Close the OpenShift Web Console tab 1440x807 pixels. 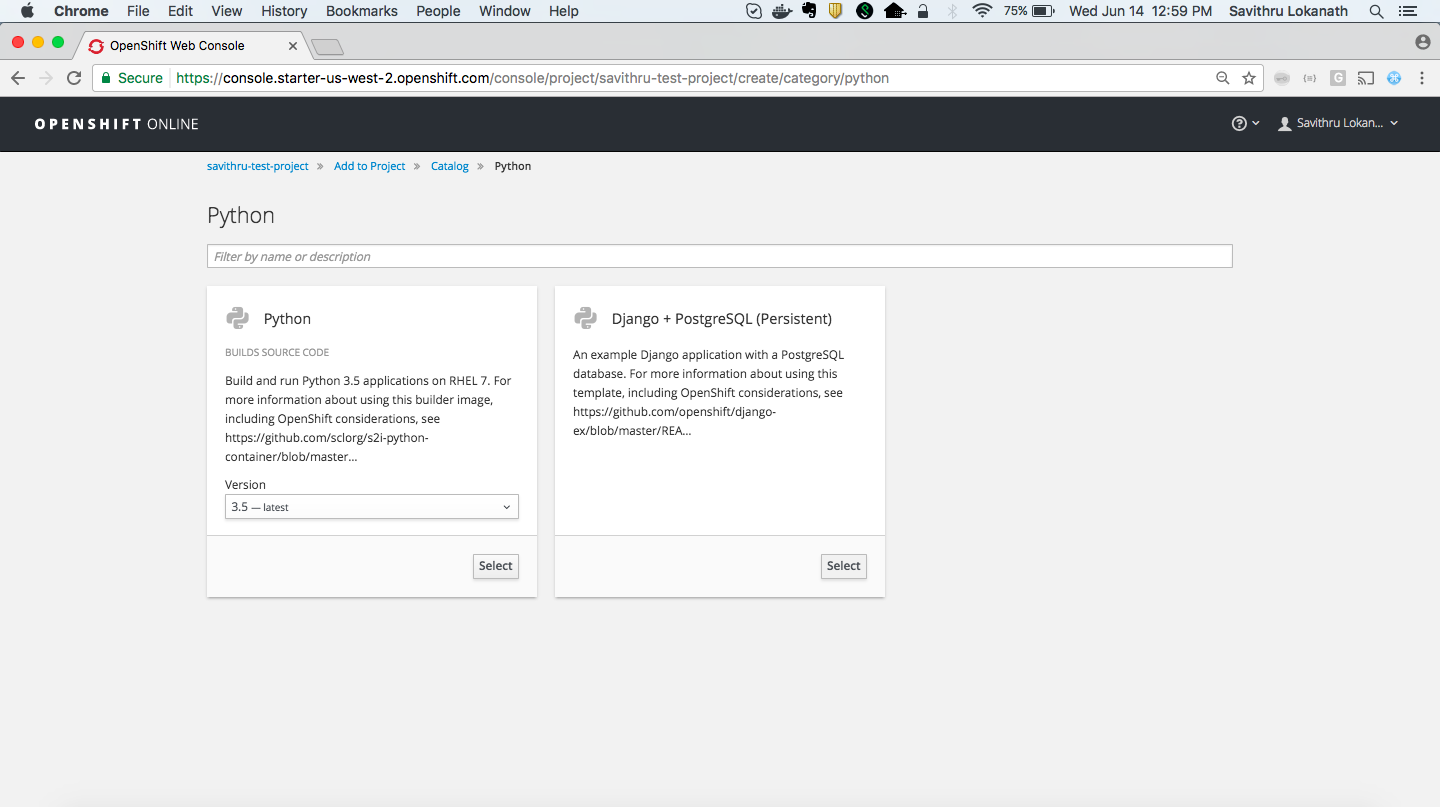point(293,46)
